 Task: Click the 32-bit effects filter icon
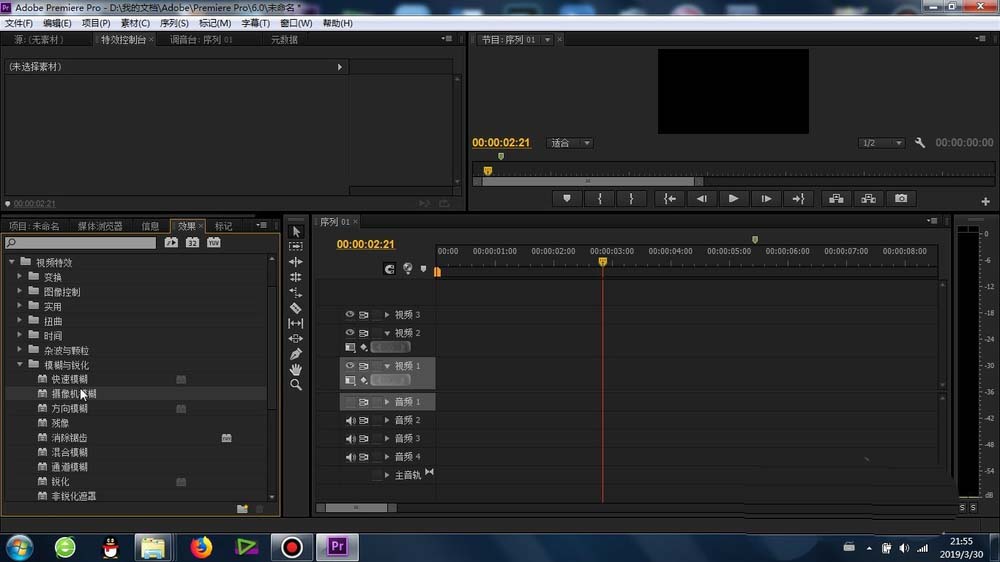pos(192,242)
